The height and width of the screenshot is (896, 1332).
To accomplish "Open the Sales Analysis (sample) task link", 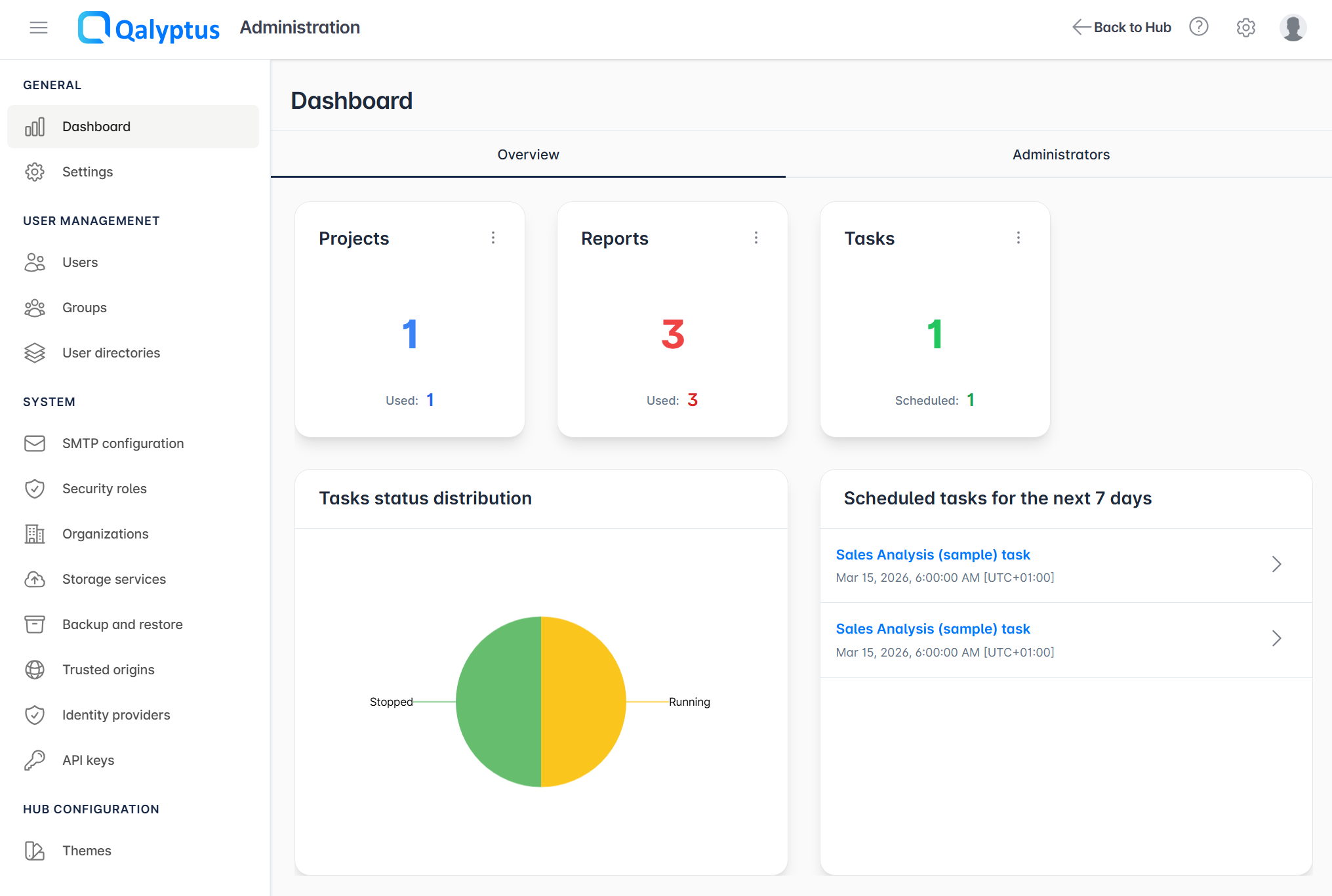I will pyautogui.click(x=933, y=554).
